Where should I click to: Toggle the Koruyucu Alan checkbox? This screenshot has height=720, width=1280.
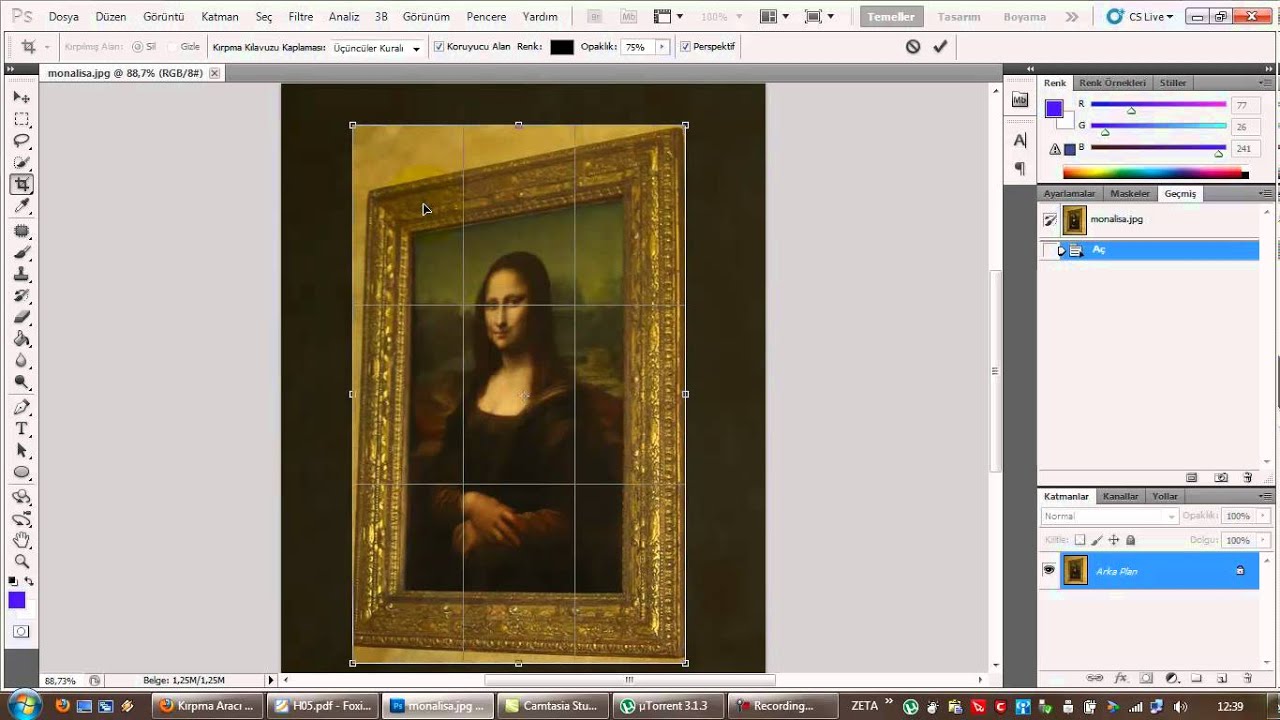439,47
